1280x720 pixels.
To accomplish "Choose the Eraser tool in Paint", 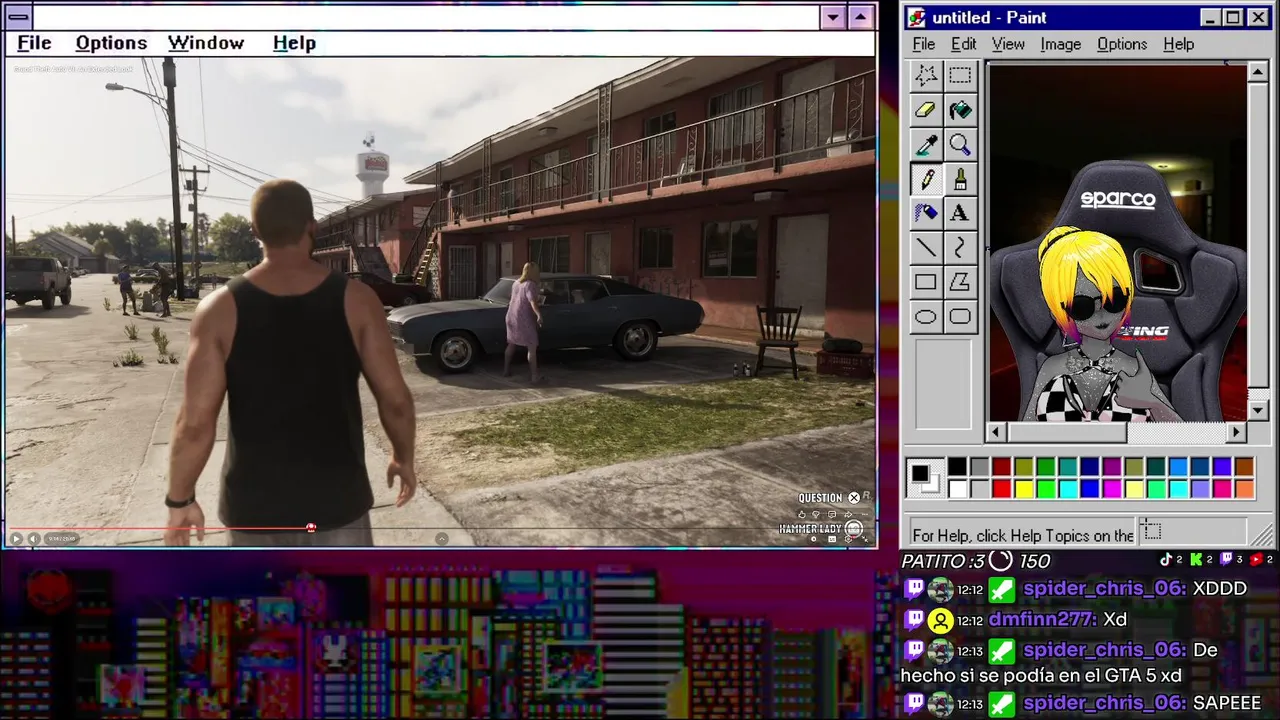I will click(926, 110).
